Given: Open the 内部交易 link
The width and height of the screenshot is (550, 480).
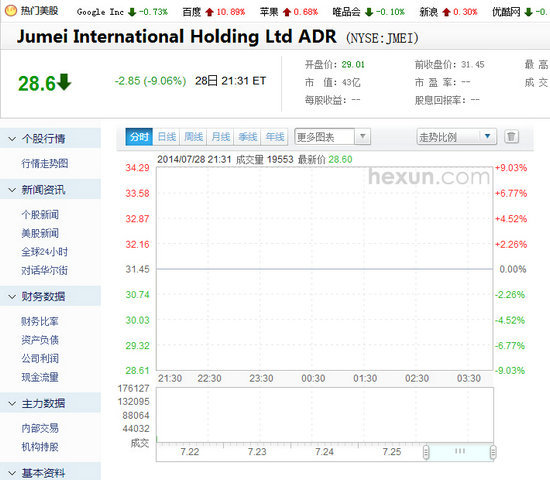Looking at the screenshot, I should [x=40, y=428].
